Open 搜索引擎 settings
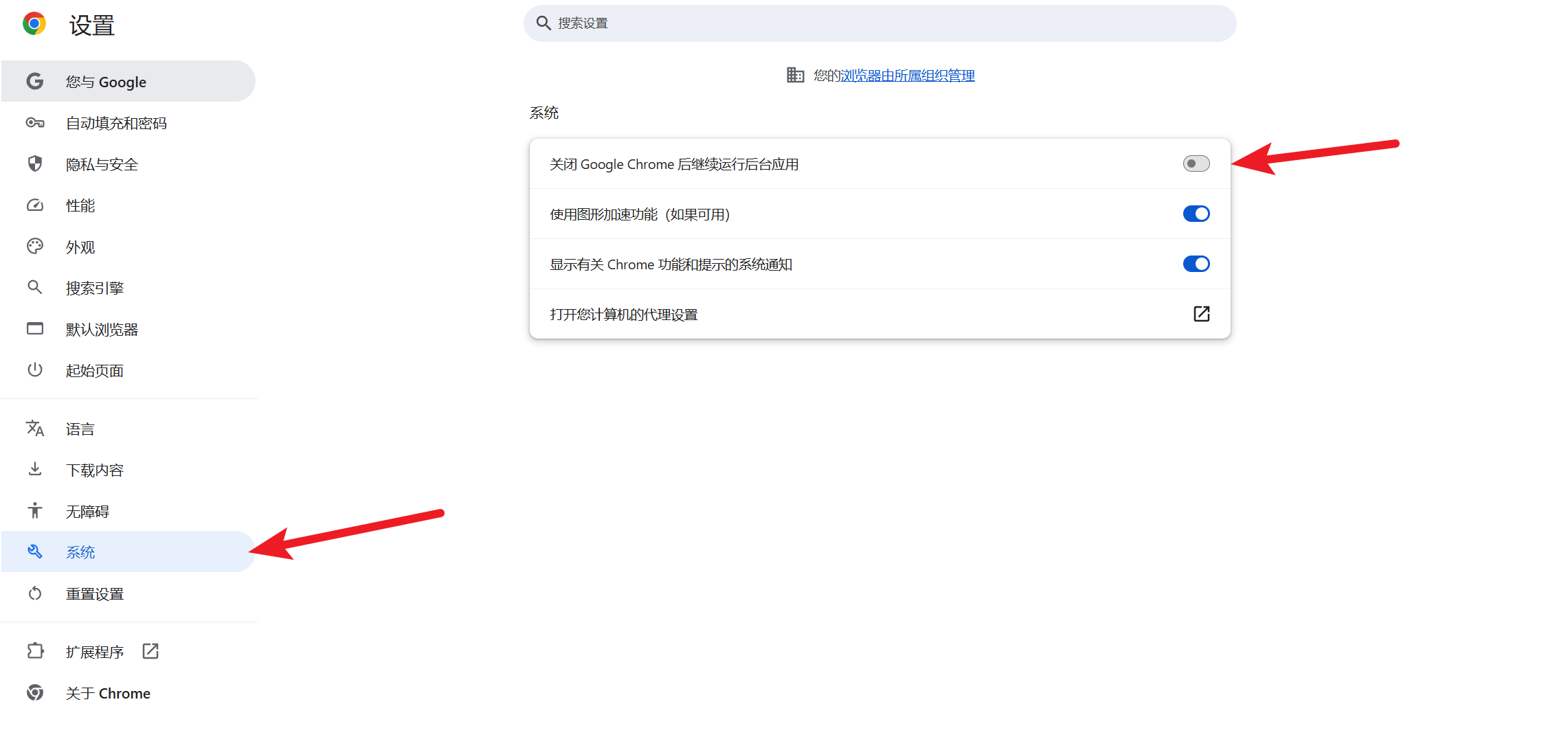 tap(128, 288)
